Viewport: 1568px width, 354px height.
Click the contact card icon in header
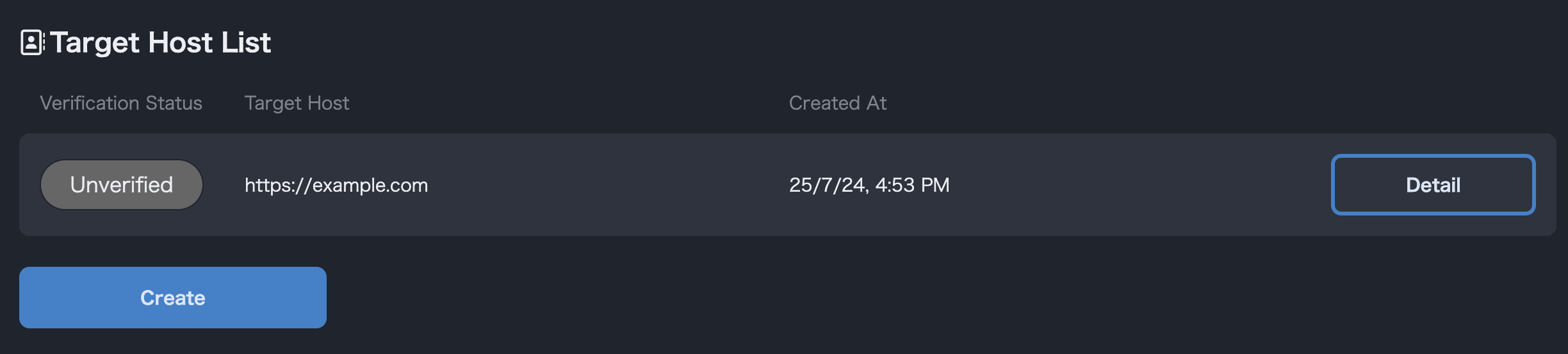click(32, 42)
